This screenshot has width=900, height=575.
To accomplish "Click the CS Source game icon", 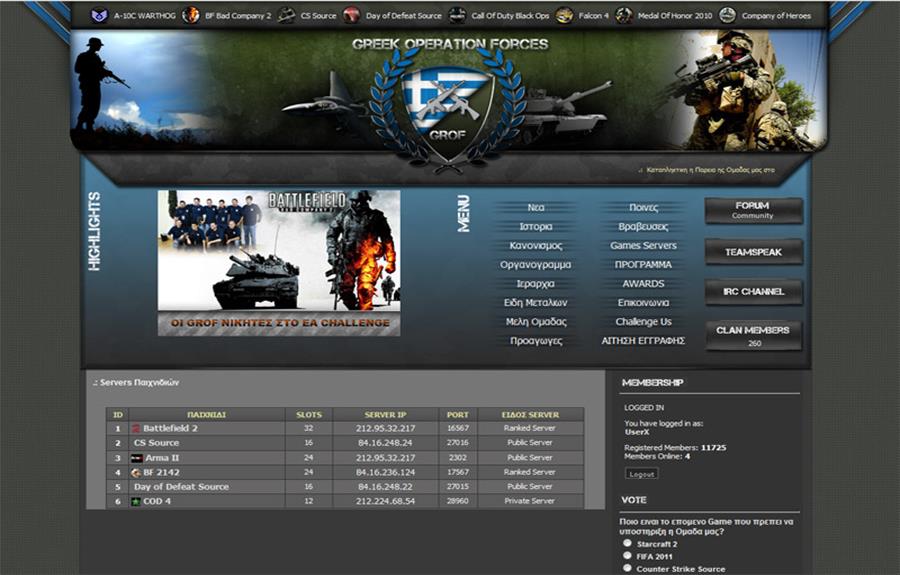I will tap(286, 15).
